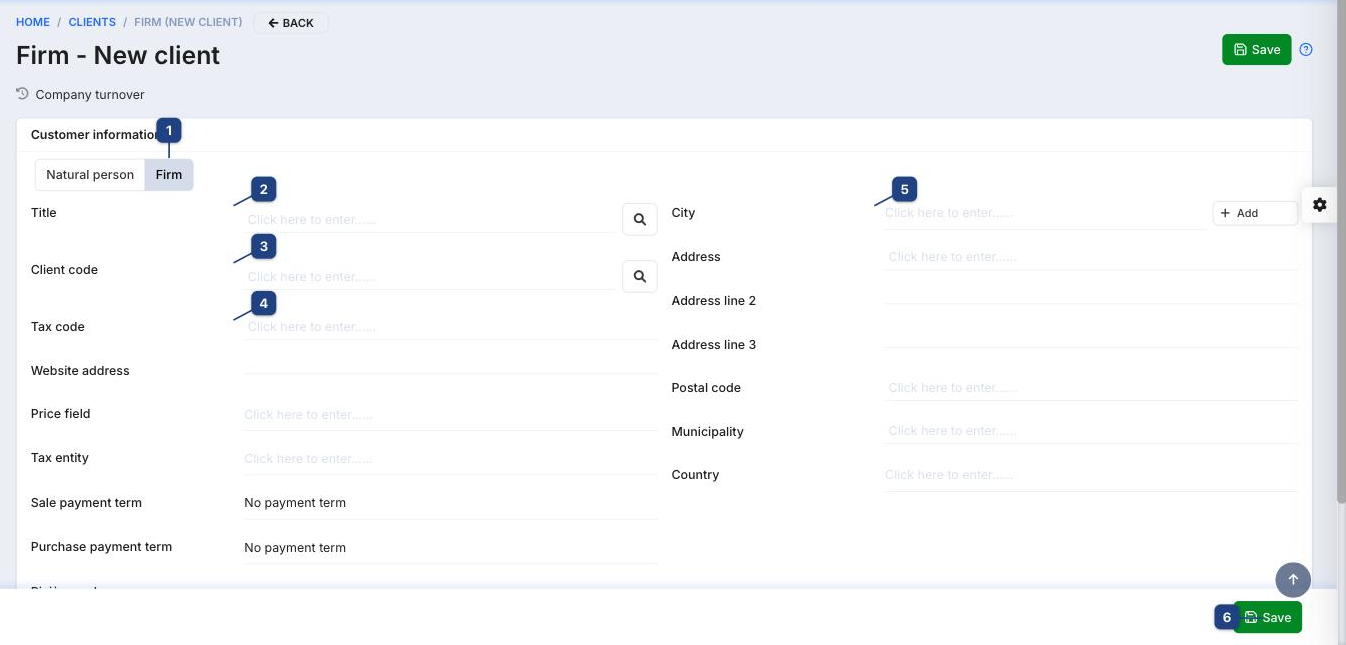Click the FIRM (NEW CLIENT) breadcrumb text
Screen dimensions: 1346x645
pos(188,22)
